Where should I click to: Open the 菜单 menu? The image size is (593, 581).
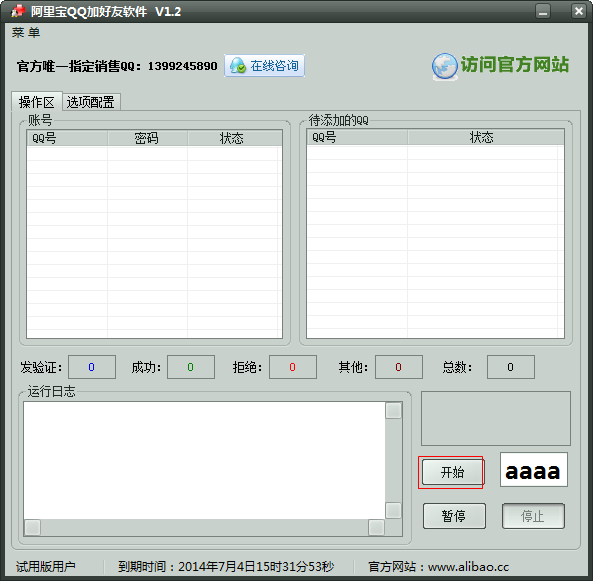click(x=26, y=33)
